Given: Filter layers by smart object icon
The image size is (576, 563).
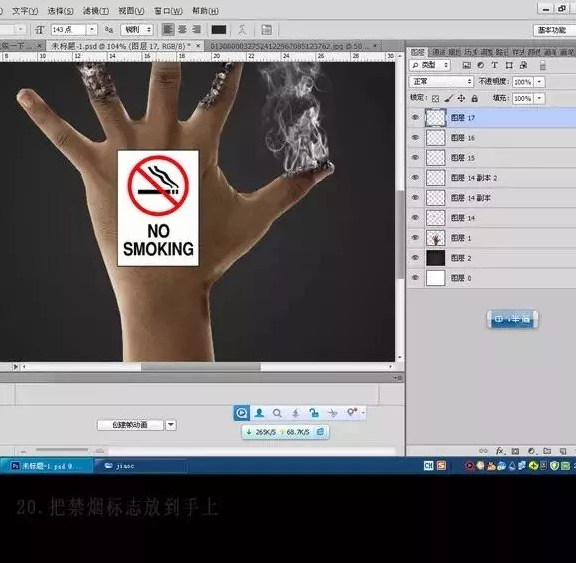Looking at the screenshot, I should (x=523, y=65).
